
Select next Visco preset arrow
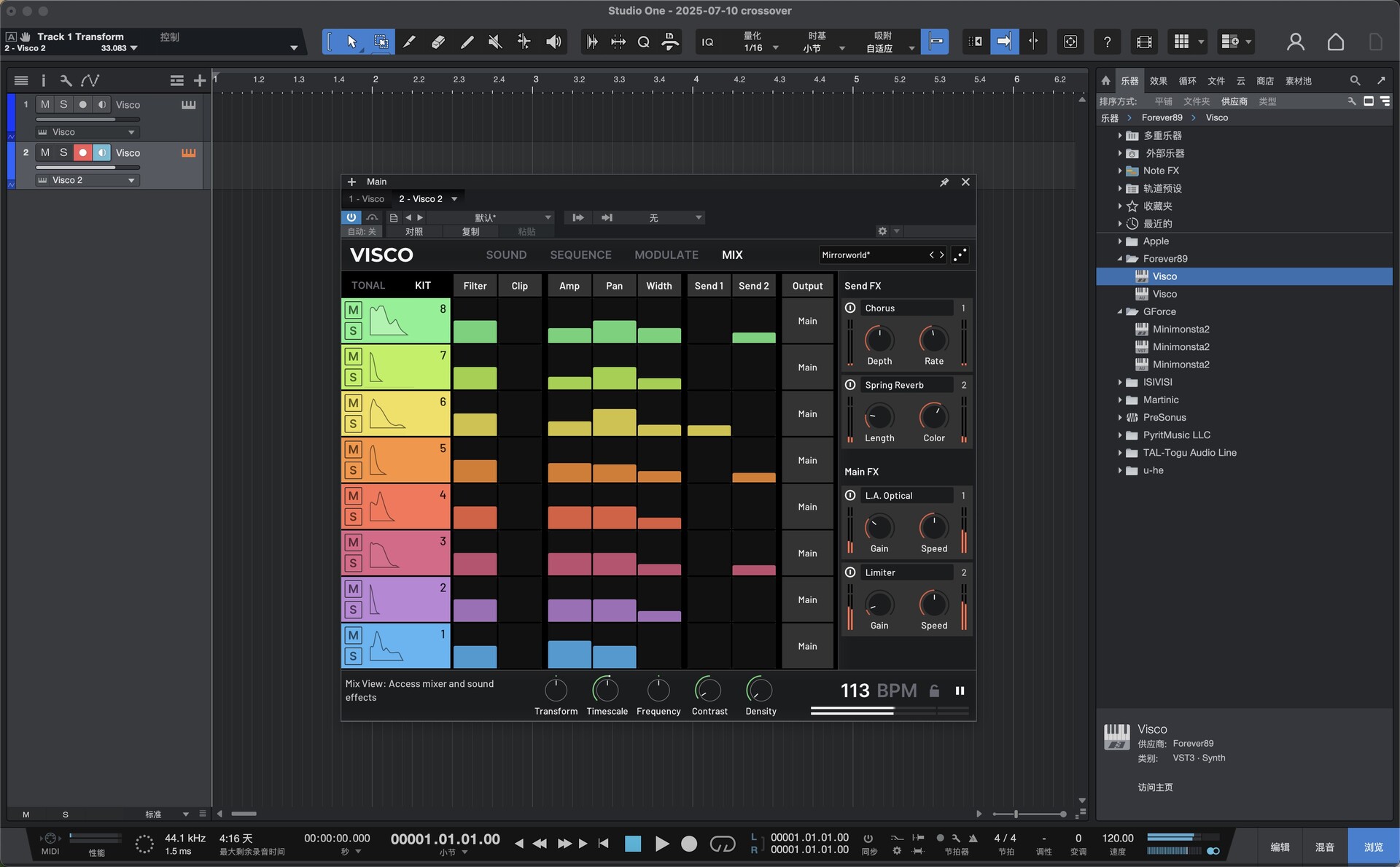coord(941,254)
